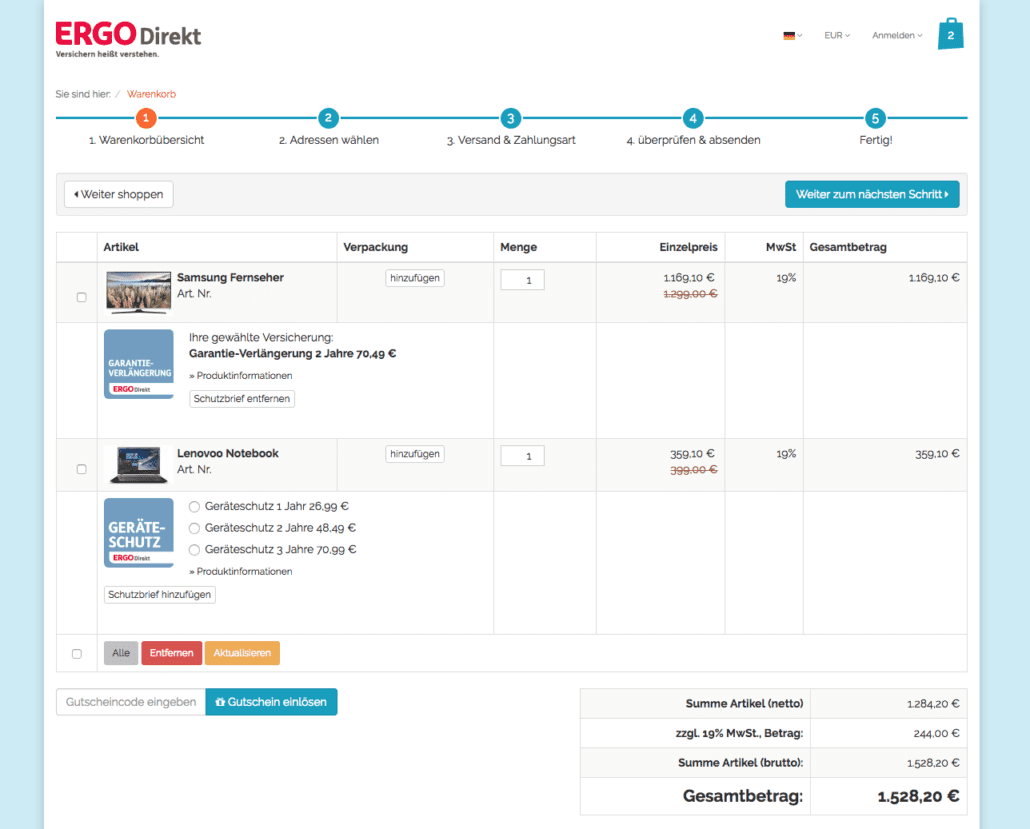1030x829 pixels.
Task: Click step 2 circle Adressen wählen
Action: pyautogui.click(x=328, y=118)
